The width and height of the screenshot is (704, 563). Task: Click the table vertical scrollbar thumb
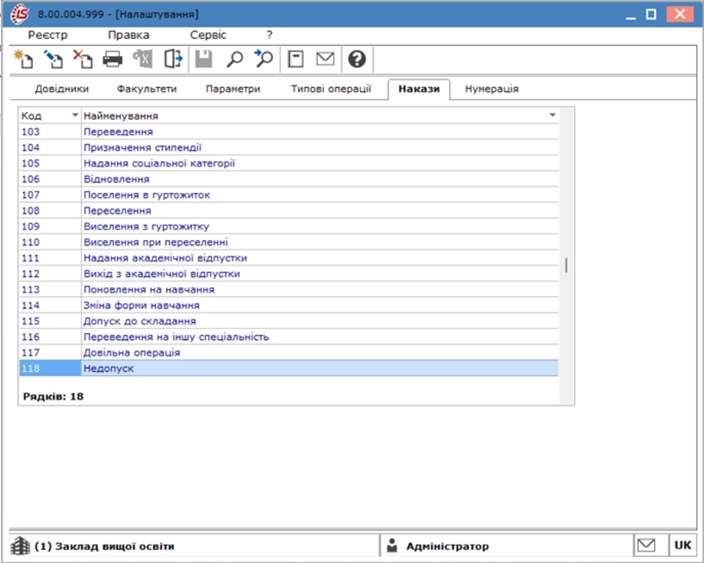tap(566, 265)
